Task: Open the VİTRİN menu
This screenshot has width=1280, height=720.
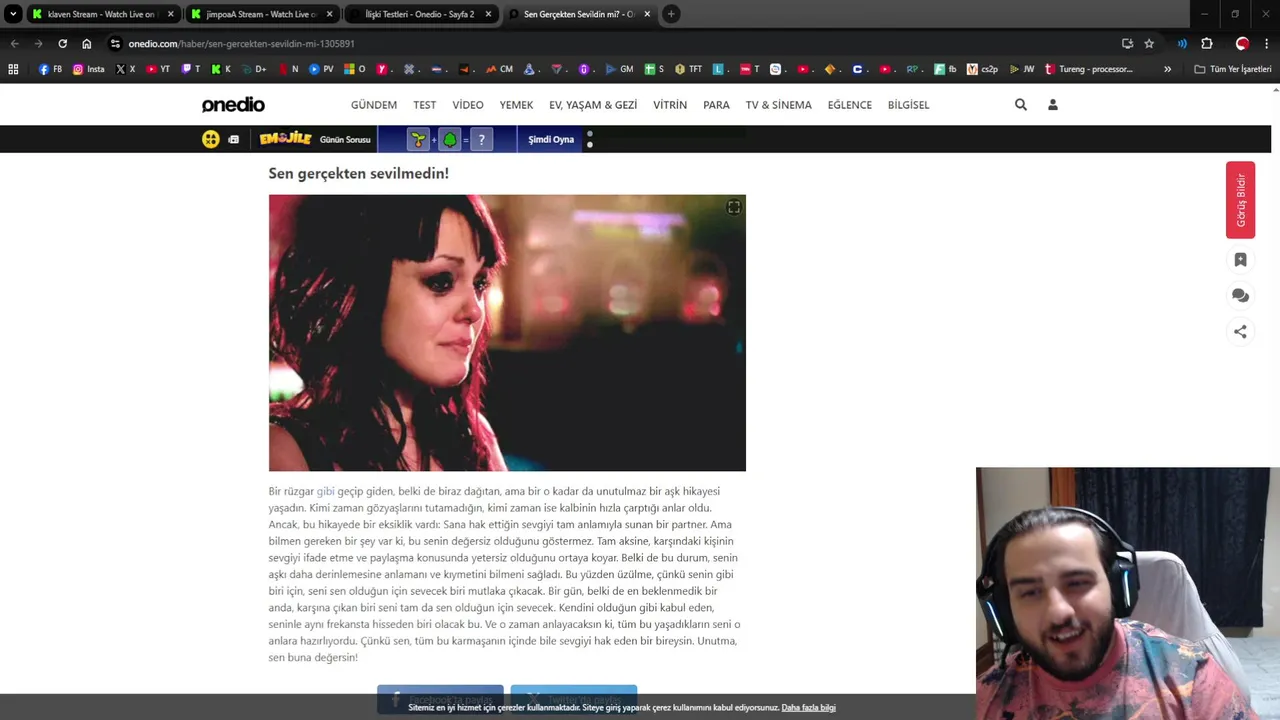Action: coord(670,105)
